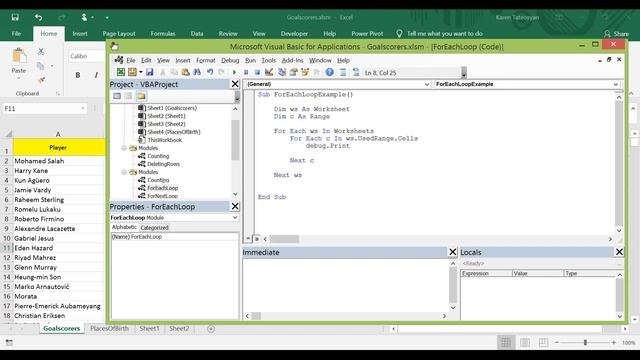The height and width of the screenshot is (360, 640).
Task: Click the Paste clipboard icon in Excel ribbon
Action: tap(19, 56)
